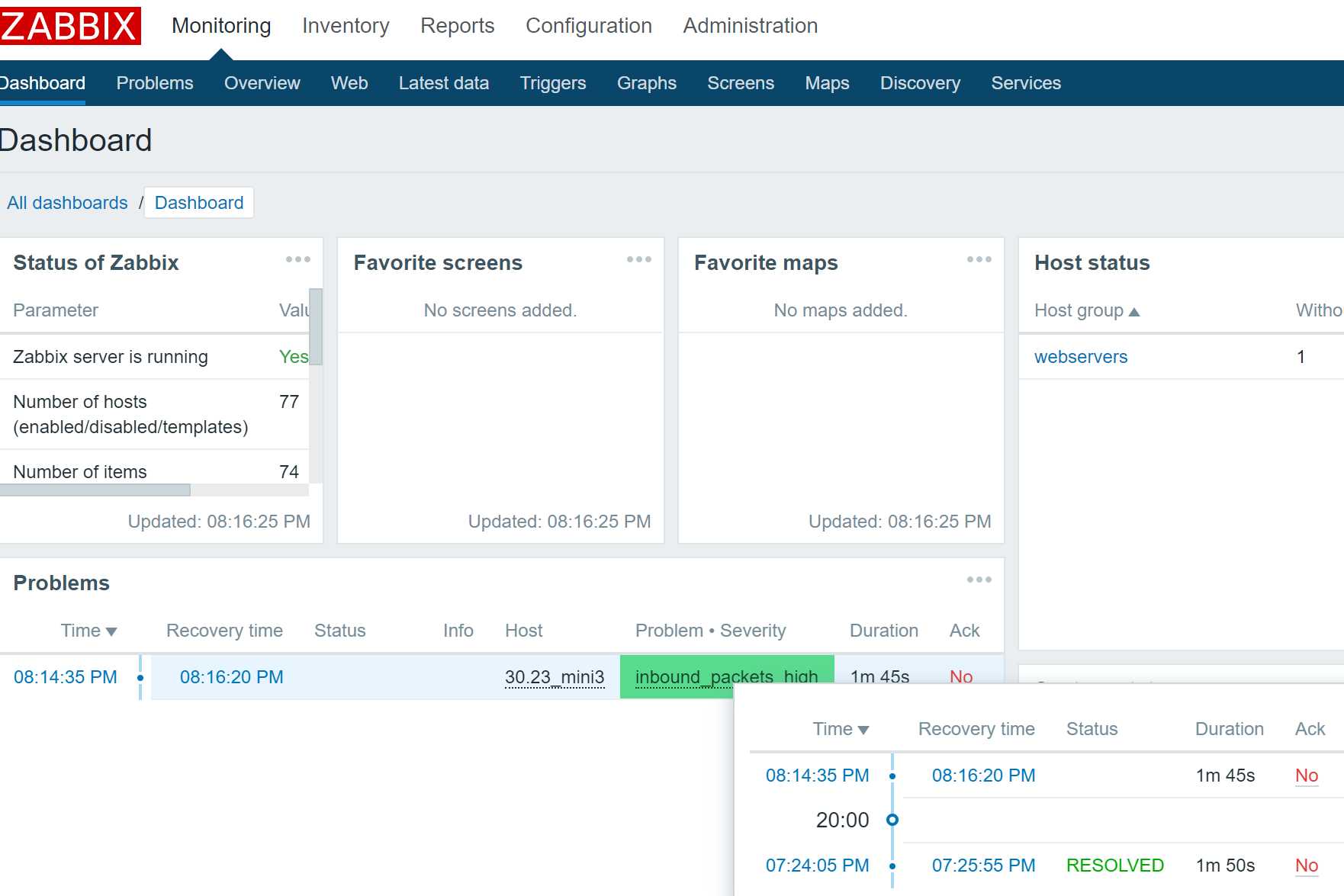The image size is (1344, 896).
Task: Open the Graphs tab
Action: 647,83
